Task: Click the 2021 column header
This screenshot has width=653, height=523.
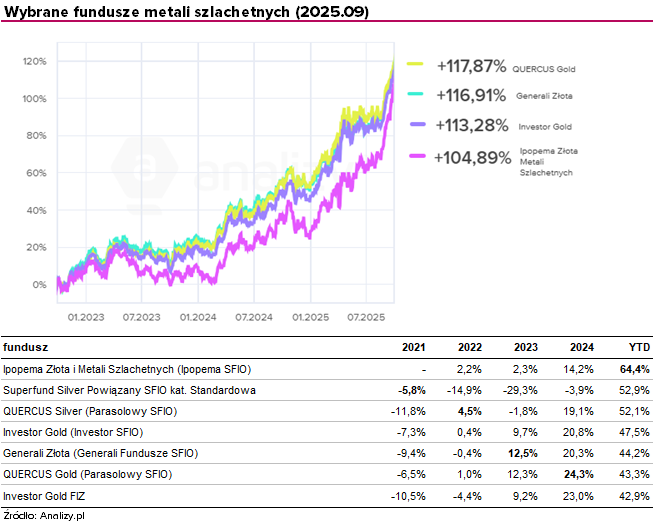Action: pos(413,347)
